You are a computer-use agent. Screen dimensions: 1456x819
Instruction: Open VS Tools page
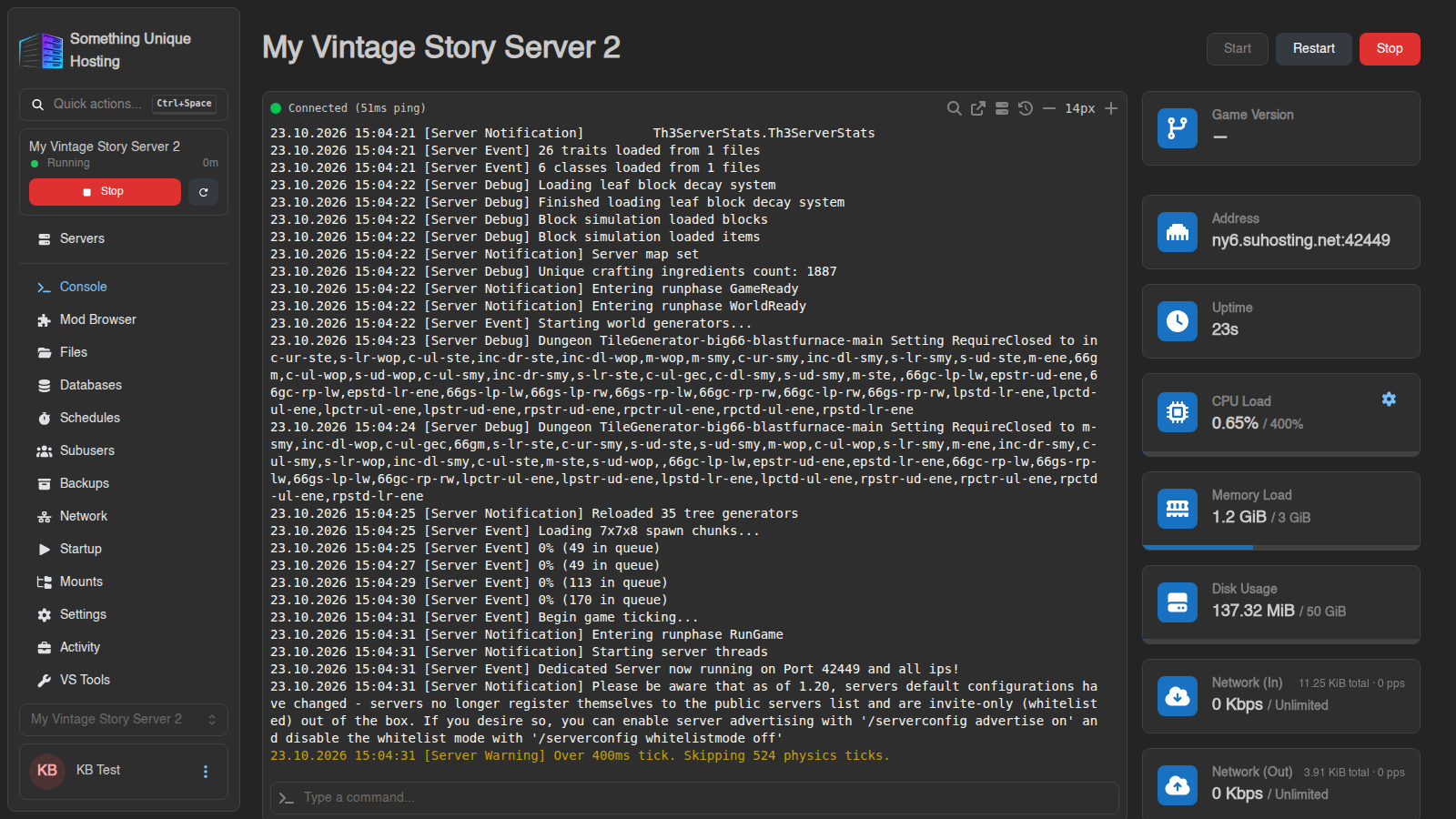[x=124, y=680]
